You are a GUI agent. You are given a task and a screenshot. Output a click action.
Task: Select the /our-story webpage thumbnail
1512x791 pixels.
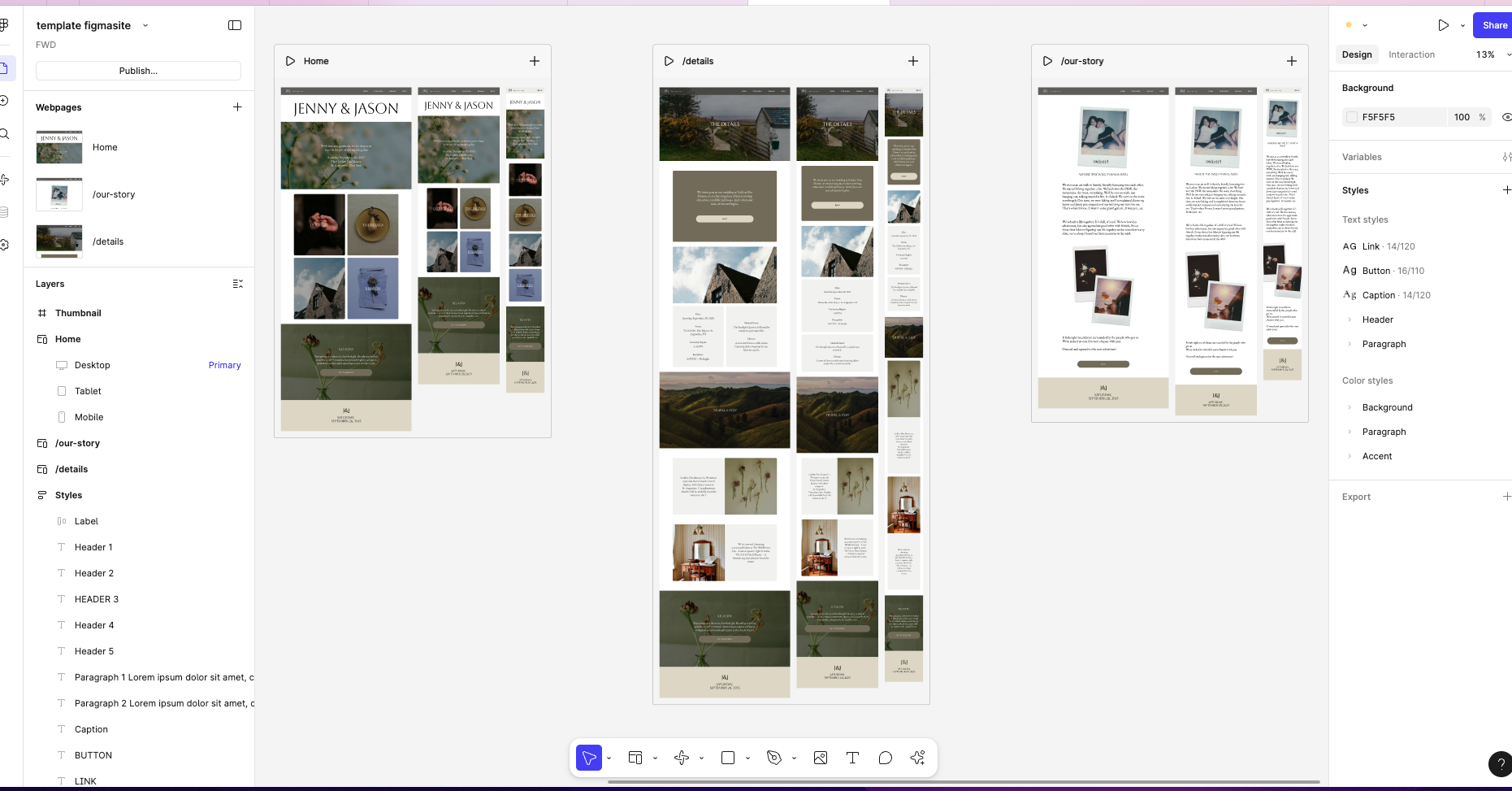point(59,194)
